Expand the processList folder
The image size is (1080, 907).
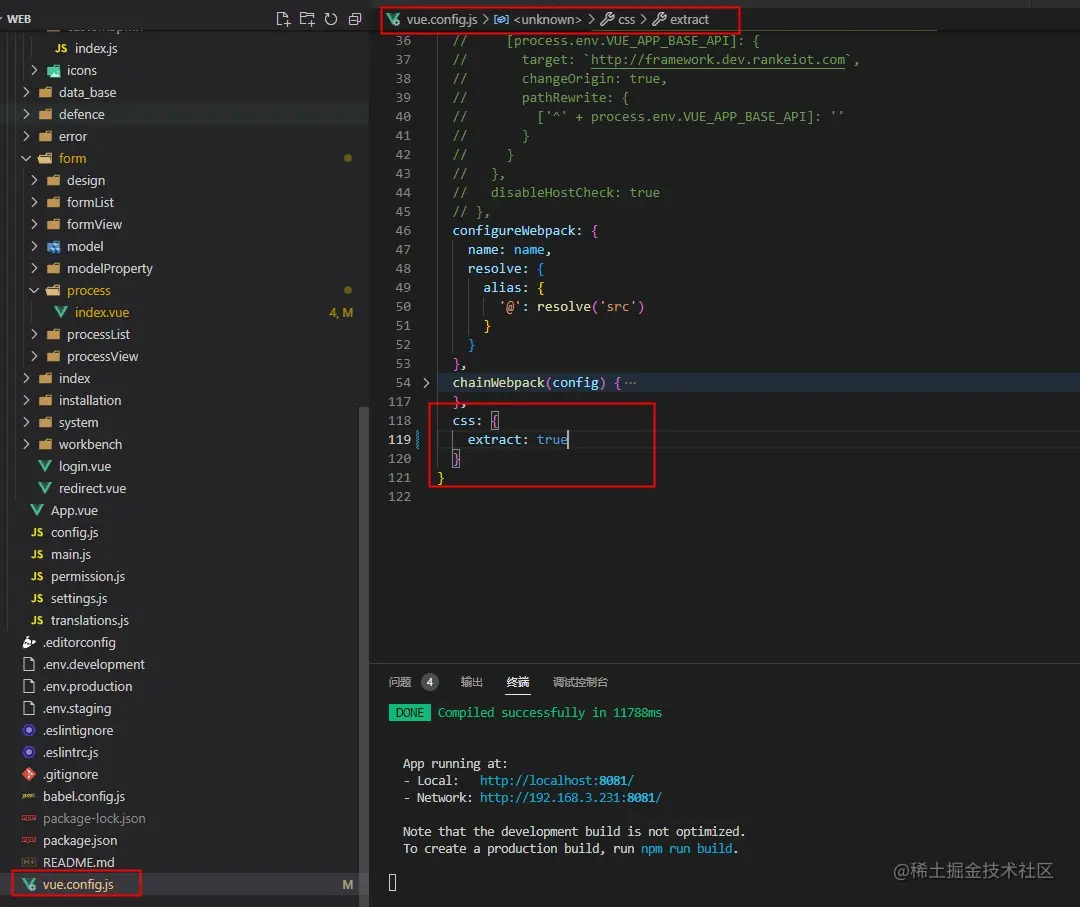(98, 335)
